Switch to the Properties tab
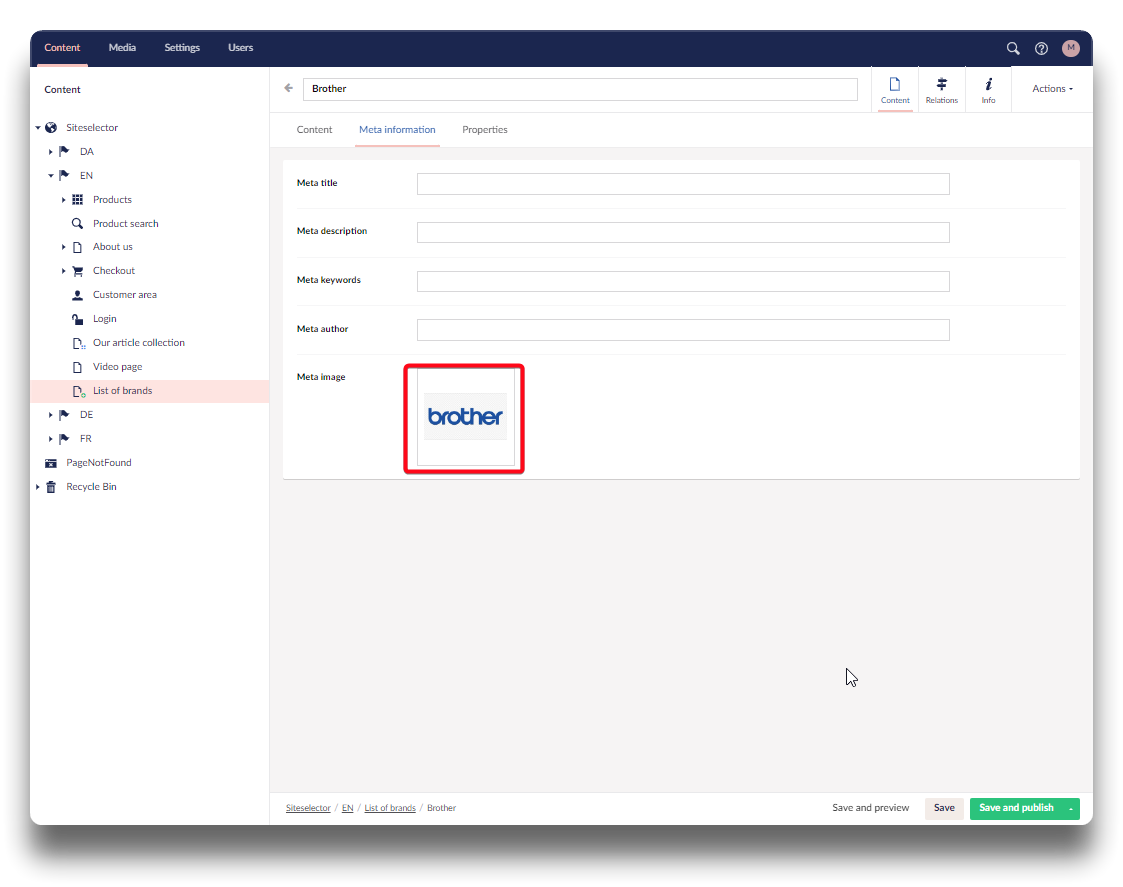1123x887 pixels. click(x=484, y=130)
